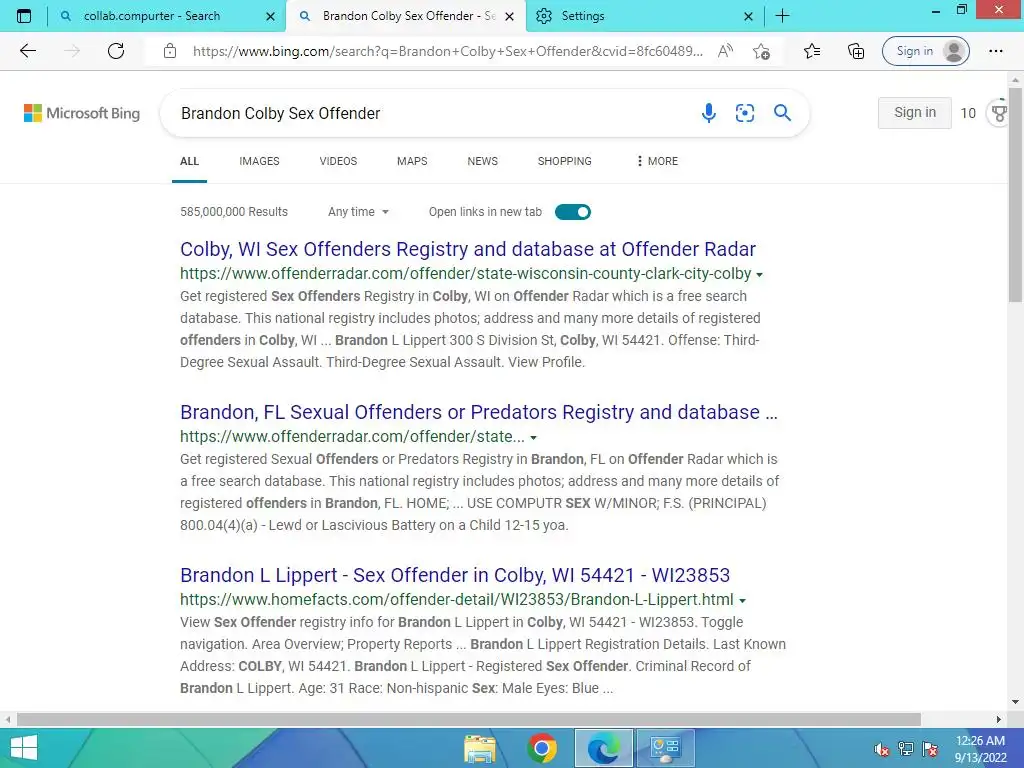The width and height of the screenshot is (1024, 768).
Task: Open Microsoft Rewards trophy icon
Action: [x=999, y=113]
